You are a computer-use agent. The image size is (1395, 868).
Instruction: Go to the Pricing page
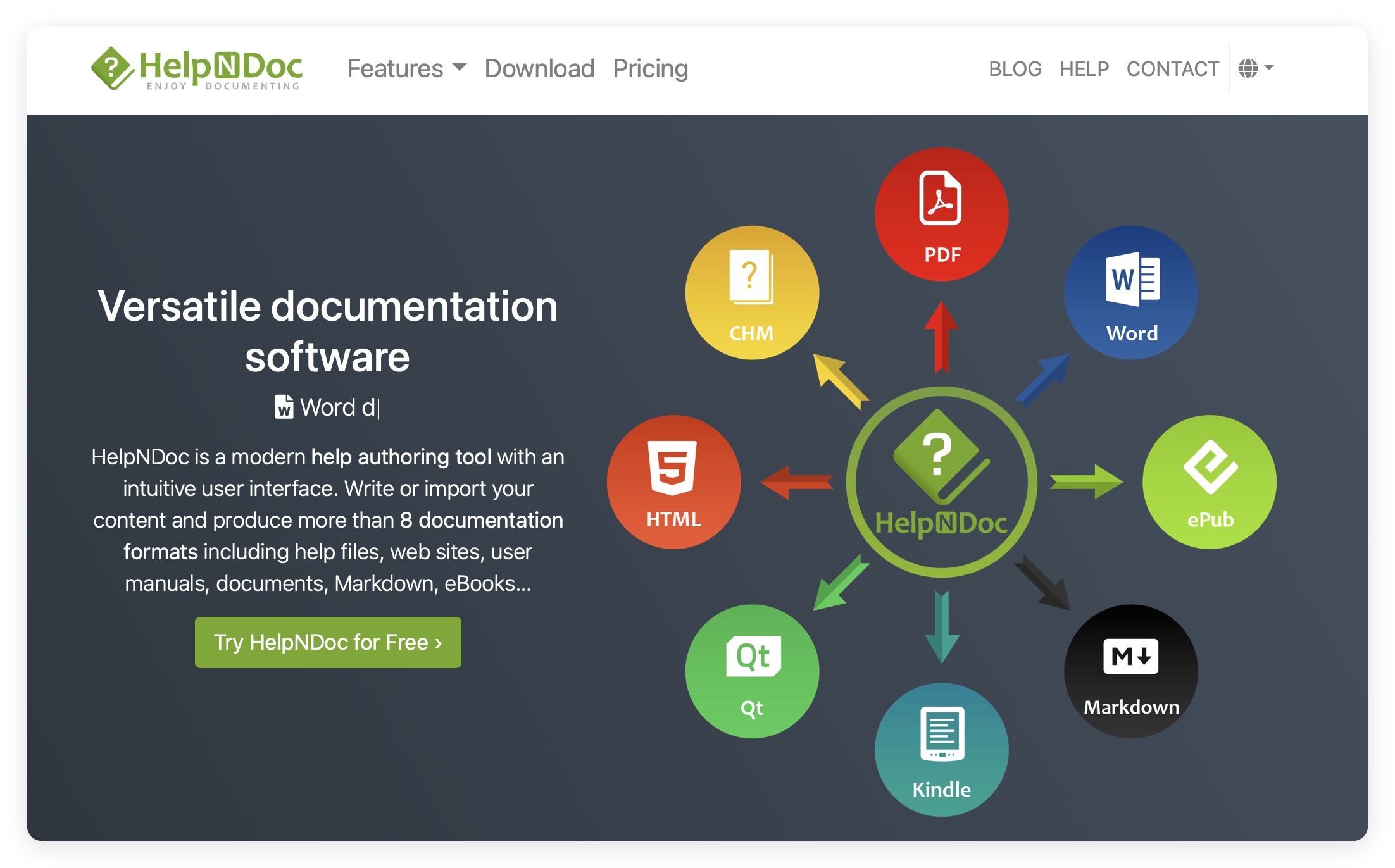coord(650,68)
